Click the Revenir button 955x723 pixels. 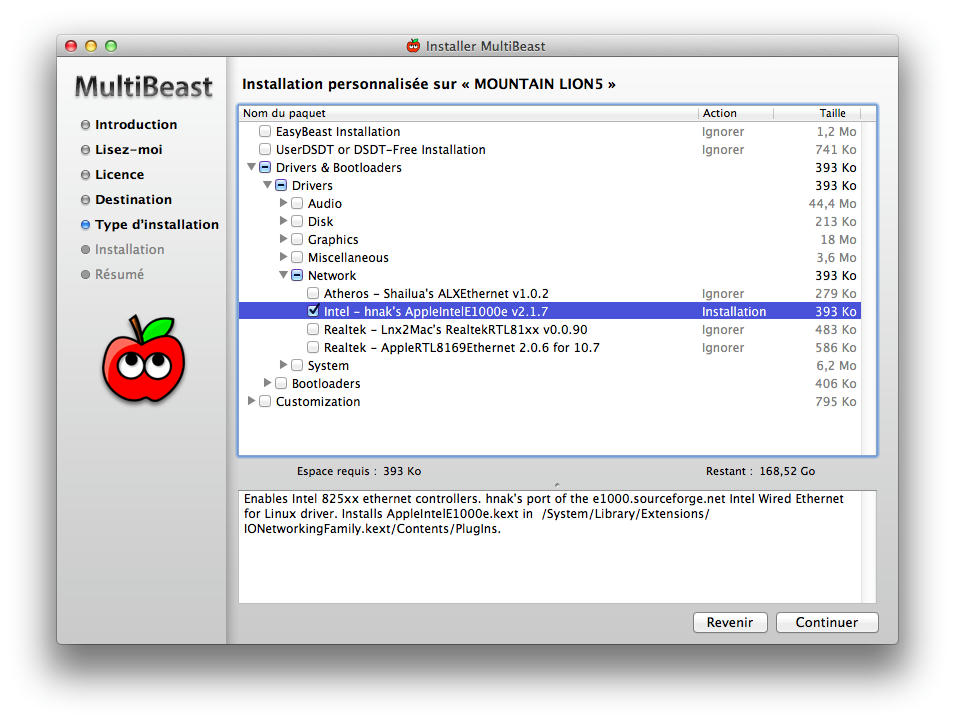click(x=730, y=622)
